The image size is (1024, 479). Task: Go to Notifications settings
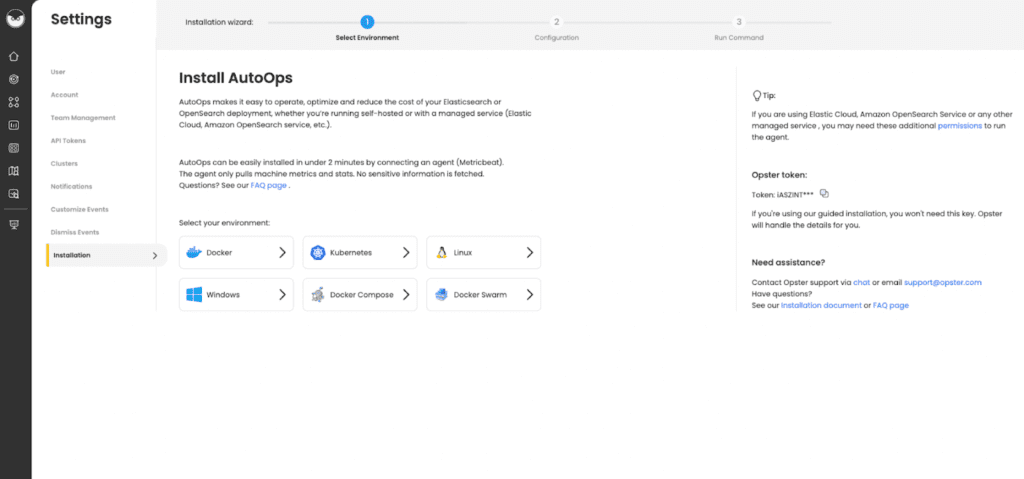[x=71, y=186]
